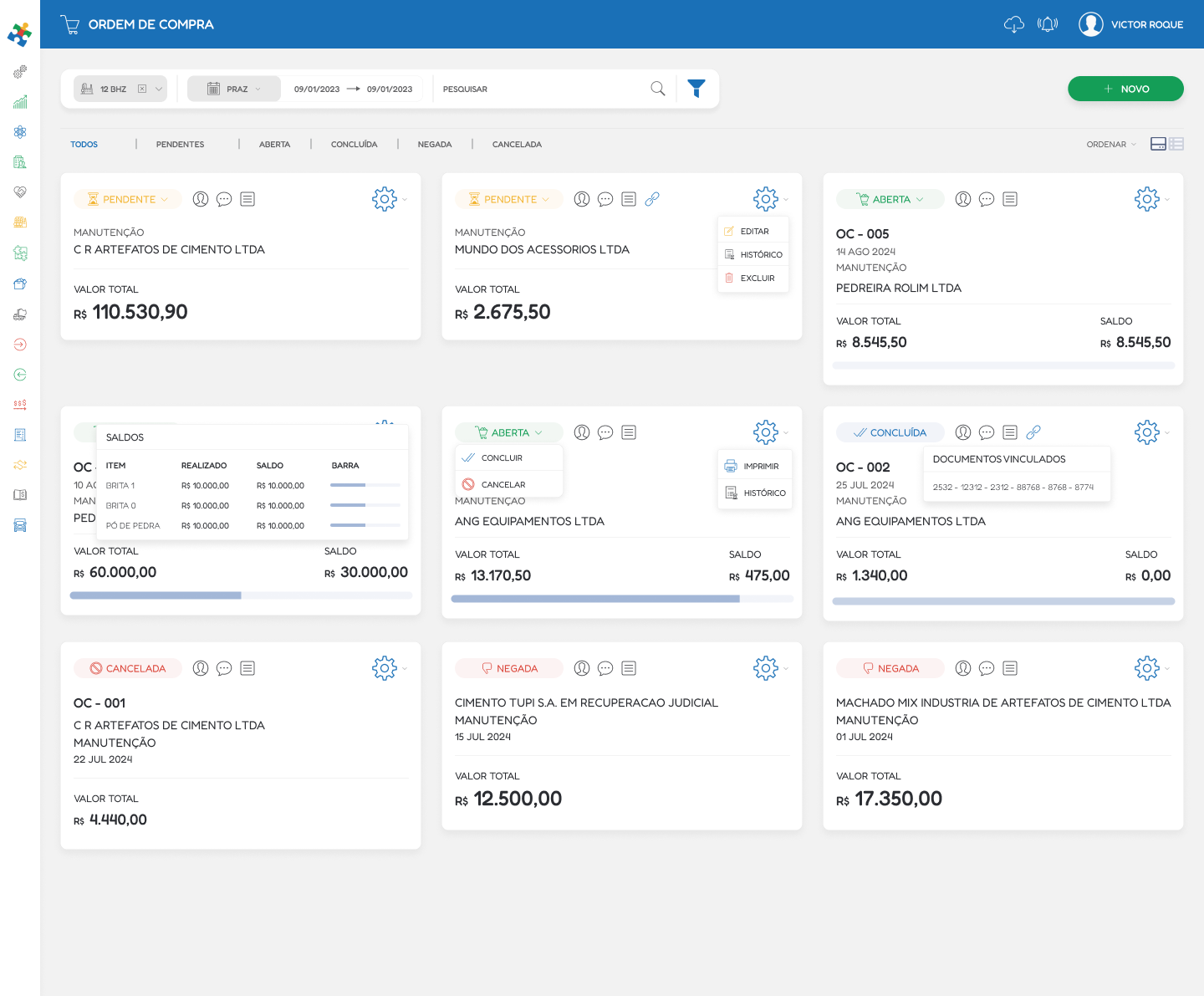Screen dimensions: 1204x996
Task: Click the blue filter funnel icon
Action: [x=696, y=89]
